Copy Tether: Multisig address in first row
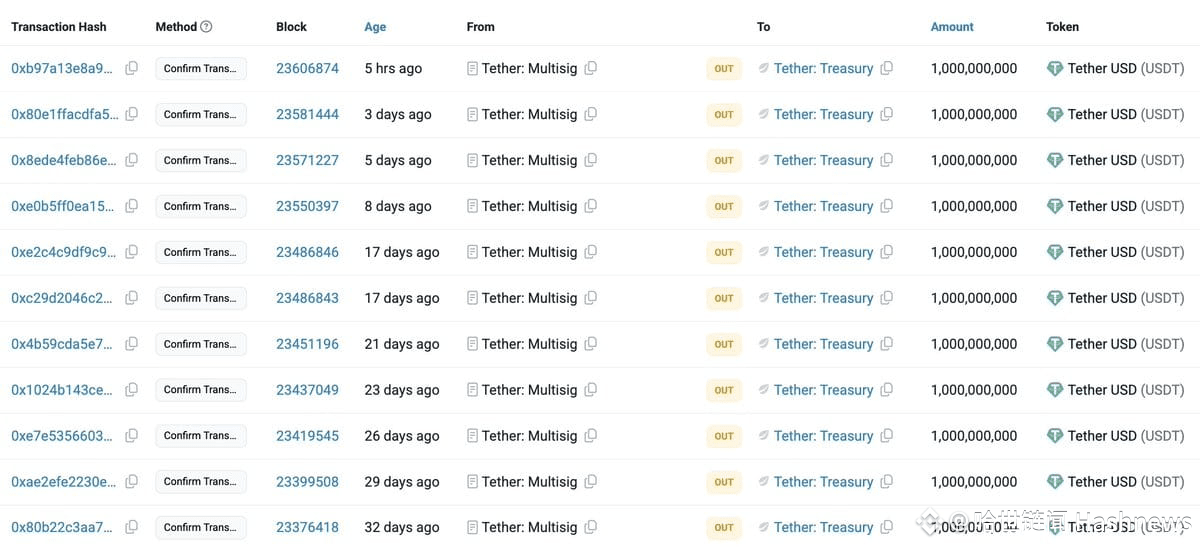Screen dimensions: 1200x547 tap(591, 68)
